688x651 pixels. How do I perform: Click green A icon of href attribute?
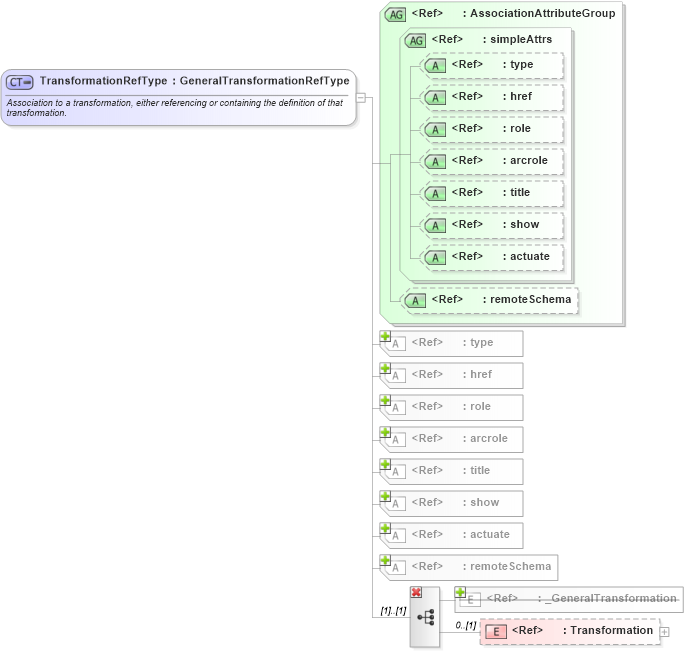tap(435, 97)
